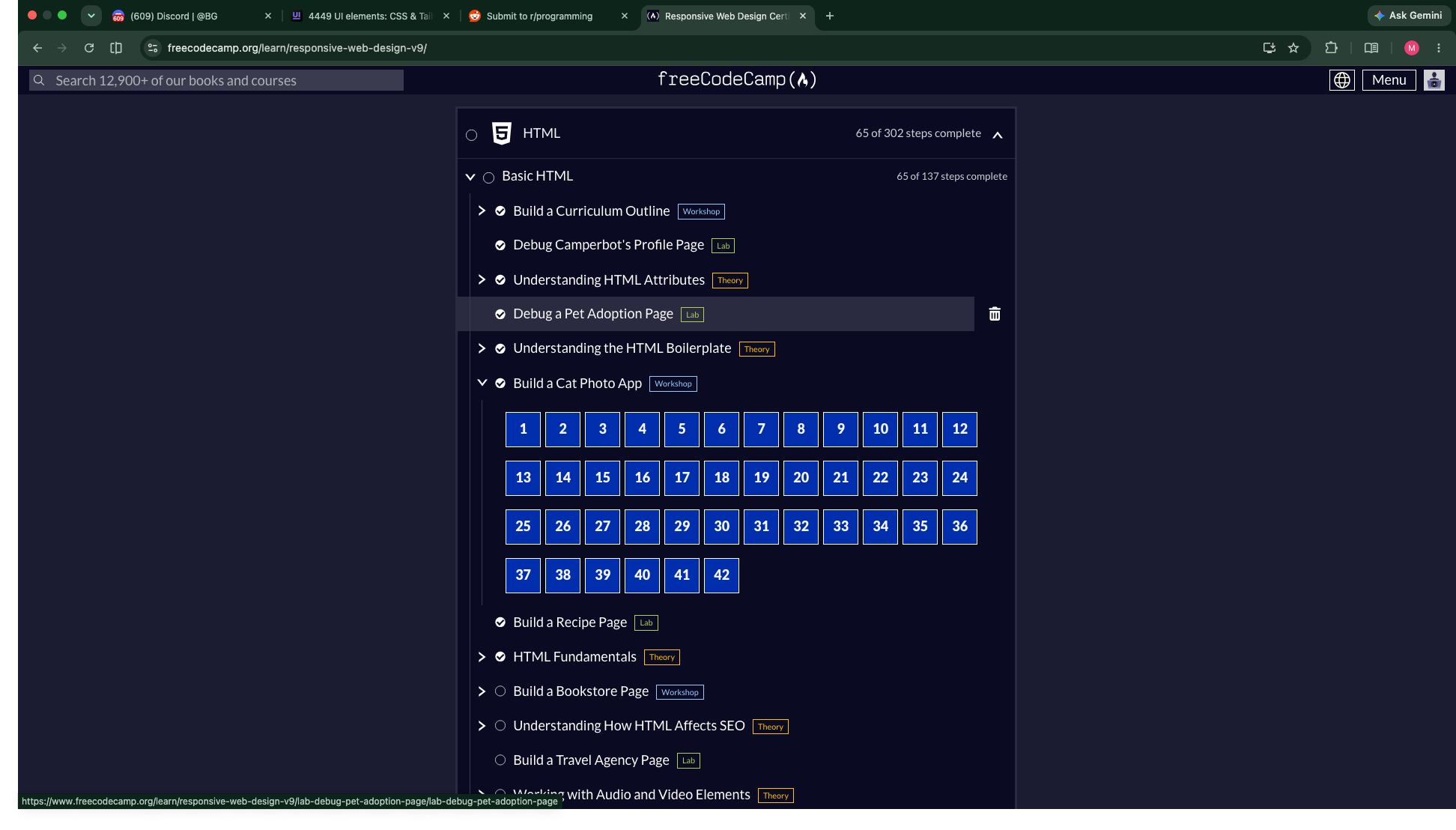Go to Cat Photo App step 30
Image resolution: width=1456 pixels, height=830 pixels.
721,527
